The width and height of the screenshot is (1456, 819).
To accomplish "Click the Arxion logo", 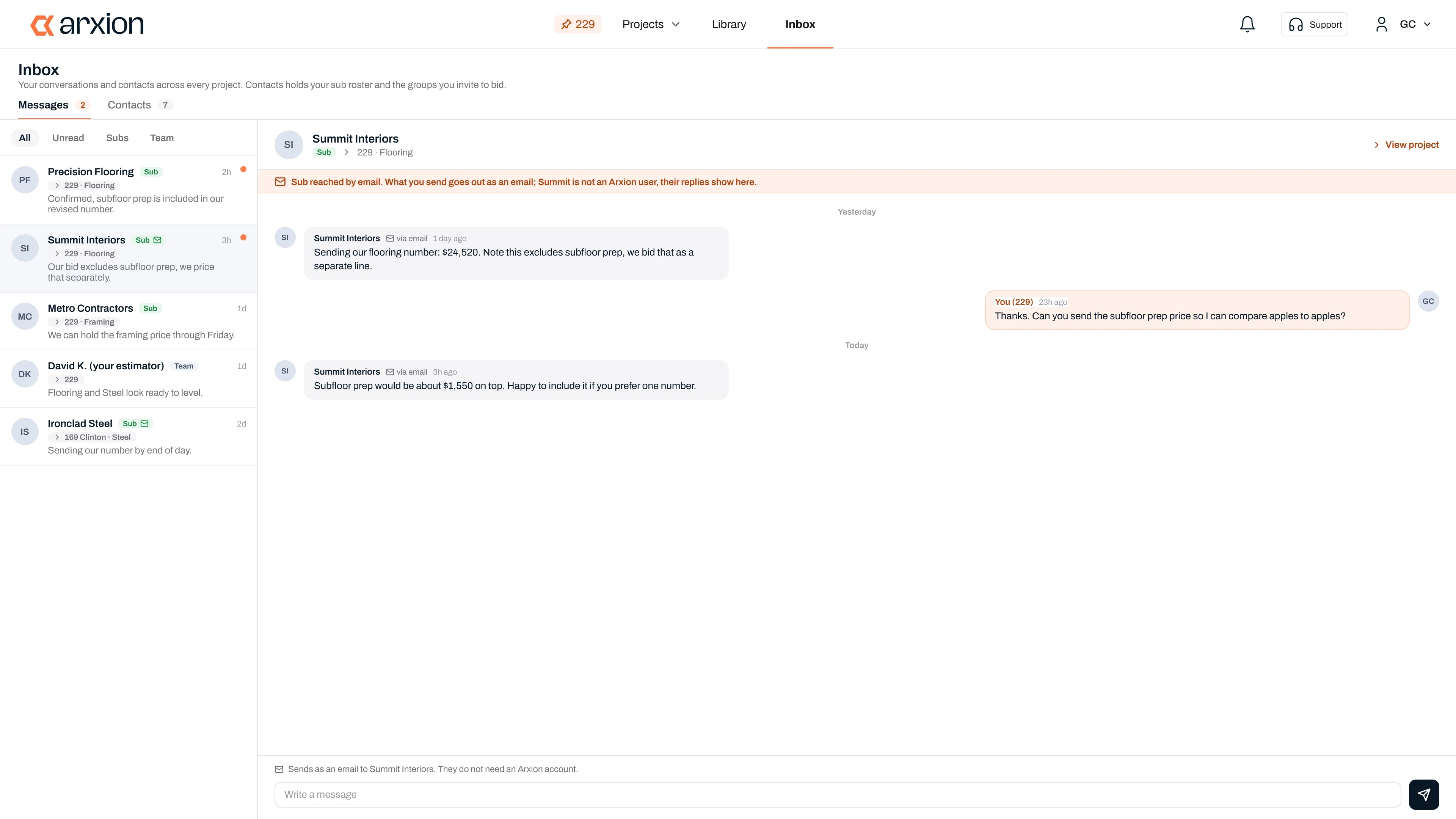I will coord(87,24).
